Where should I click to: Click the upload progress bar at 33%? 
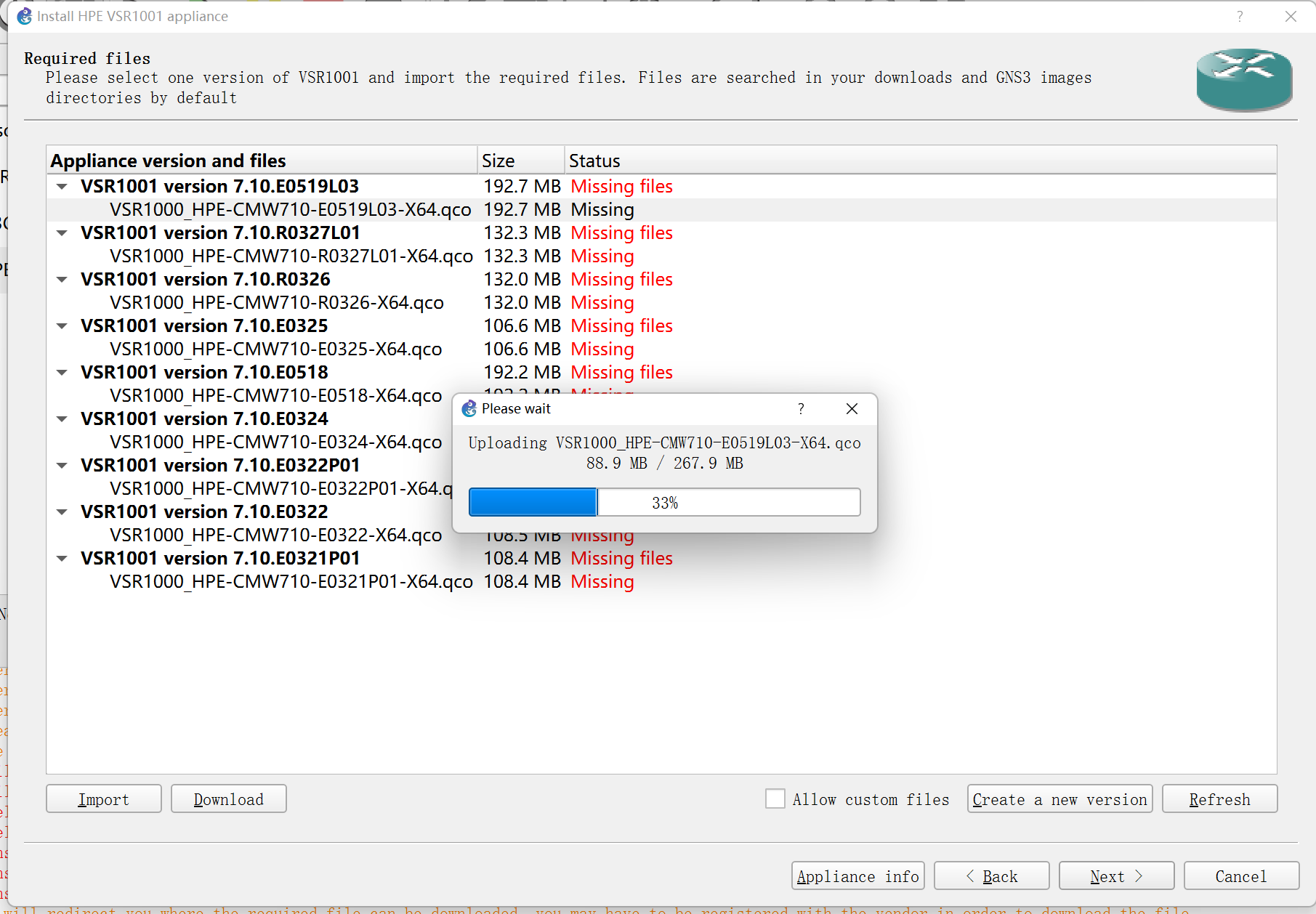click(665, 502)
